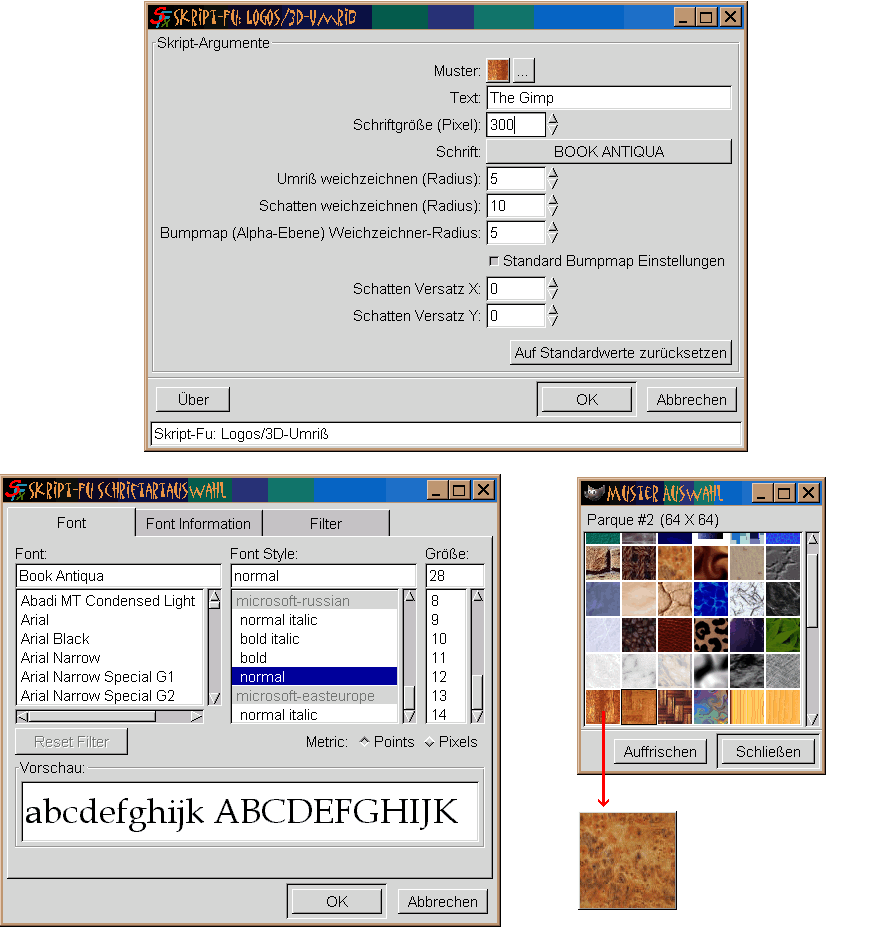Select the highlighted Parque #2 pattern

(x=639, y=706)
